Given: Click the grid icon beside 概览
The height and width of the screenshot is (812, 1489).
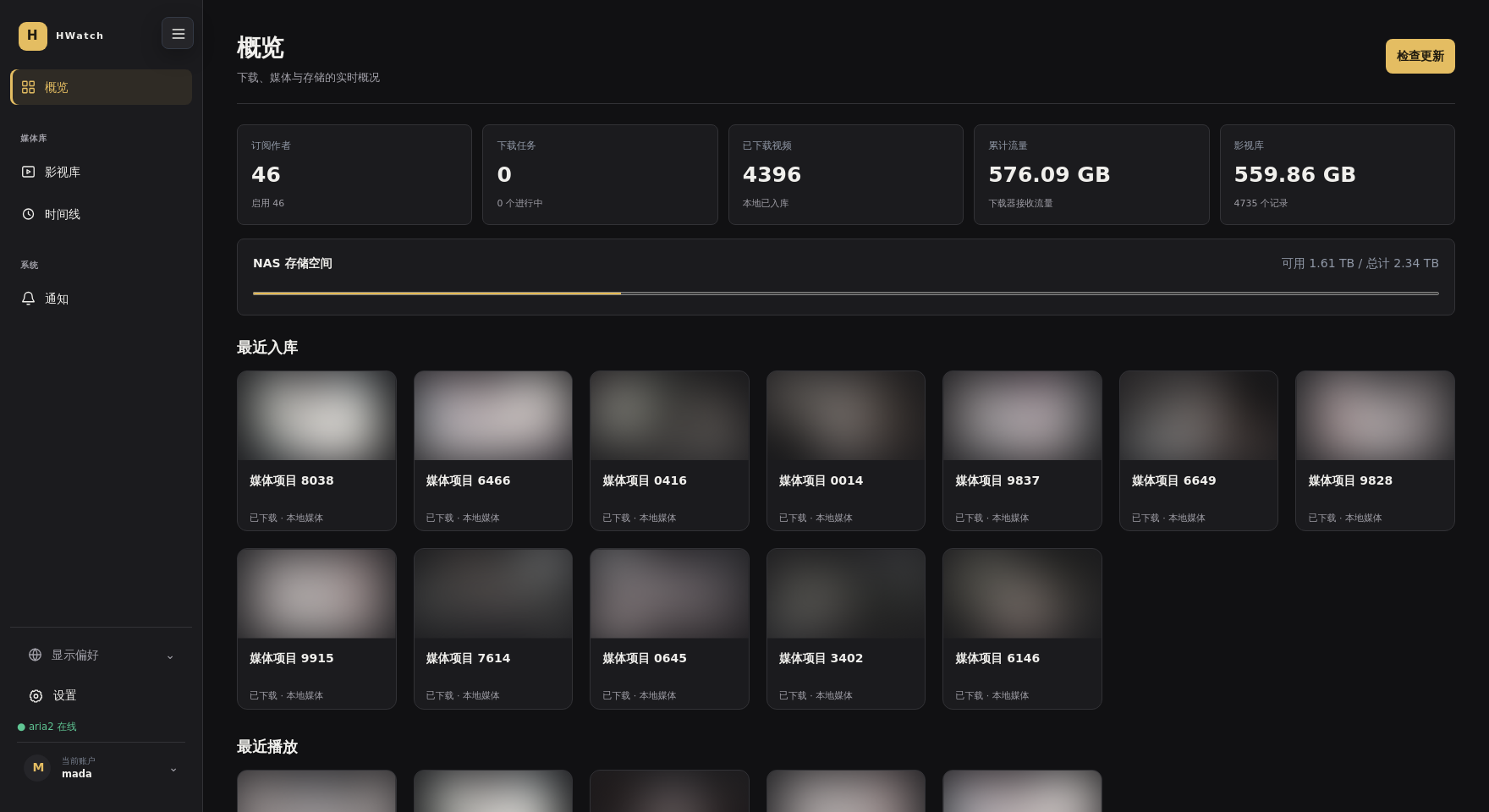Looking at the screenshot, I should [x=29, y=87].
